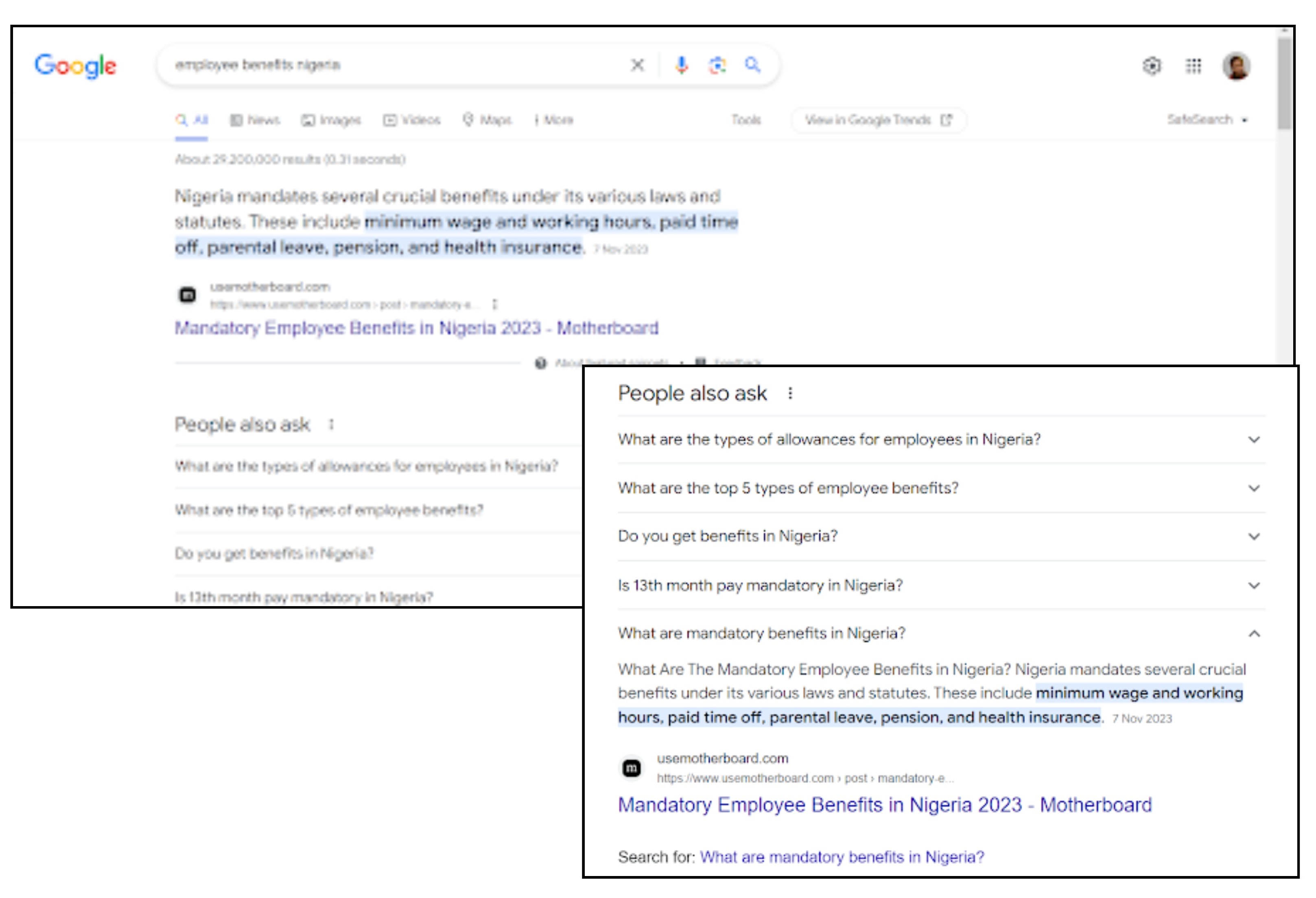Open the account profile avatar
The image size is (1316, 898).
[x=1236, y=66]
